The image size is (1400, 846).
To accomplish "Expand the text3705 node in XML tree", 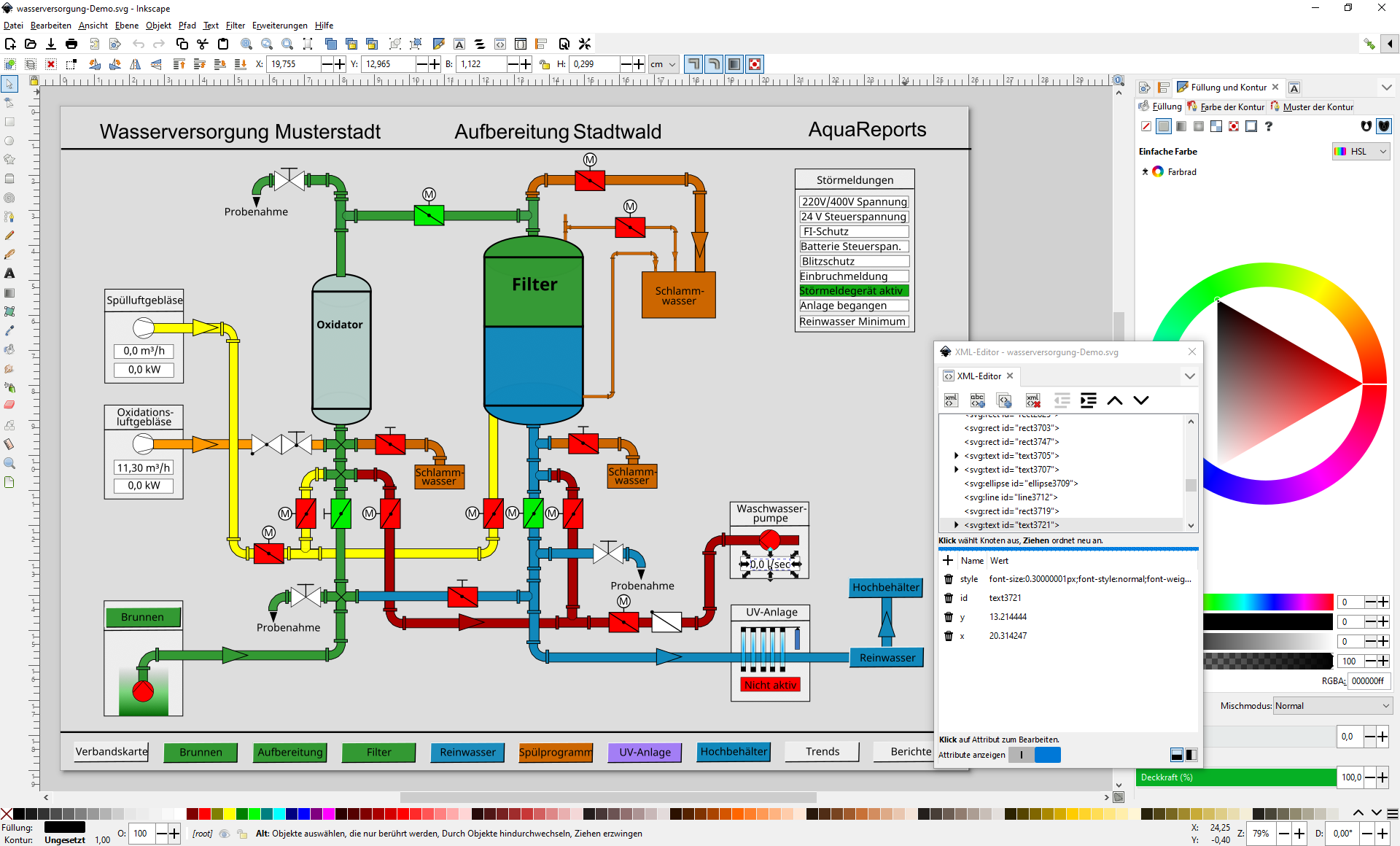I will pyautogui.click(x=956, y=456).
